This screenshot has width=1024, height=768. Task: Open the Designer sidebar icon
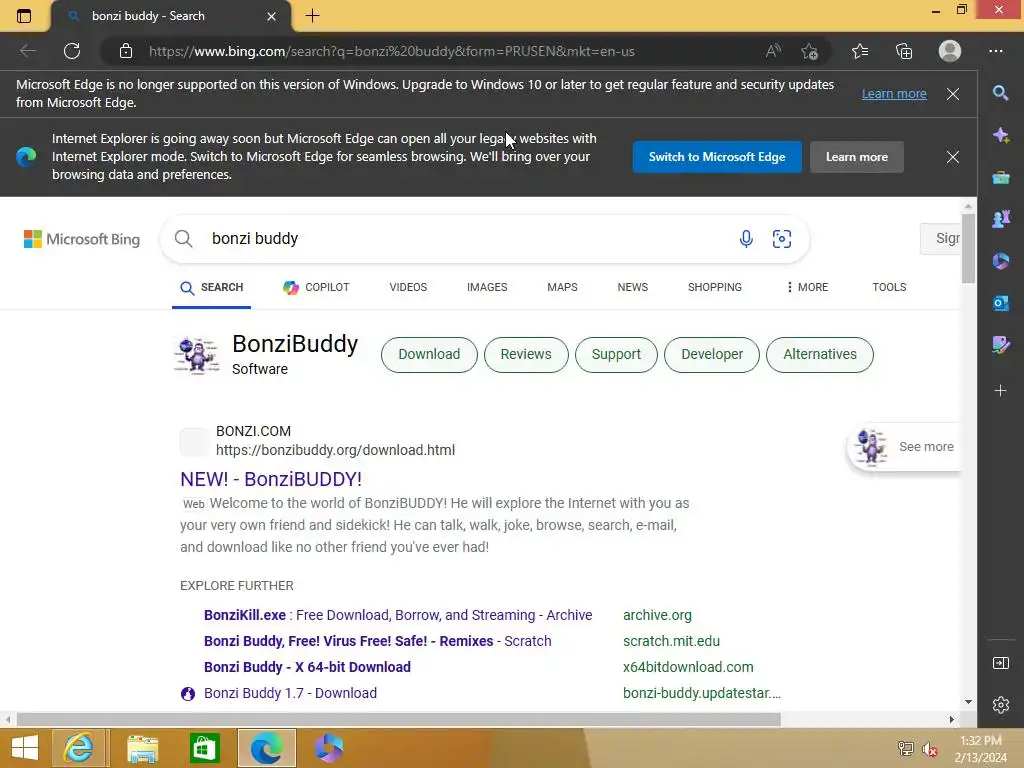[1000, 344]
